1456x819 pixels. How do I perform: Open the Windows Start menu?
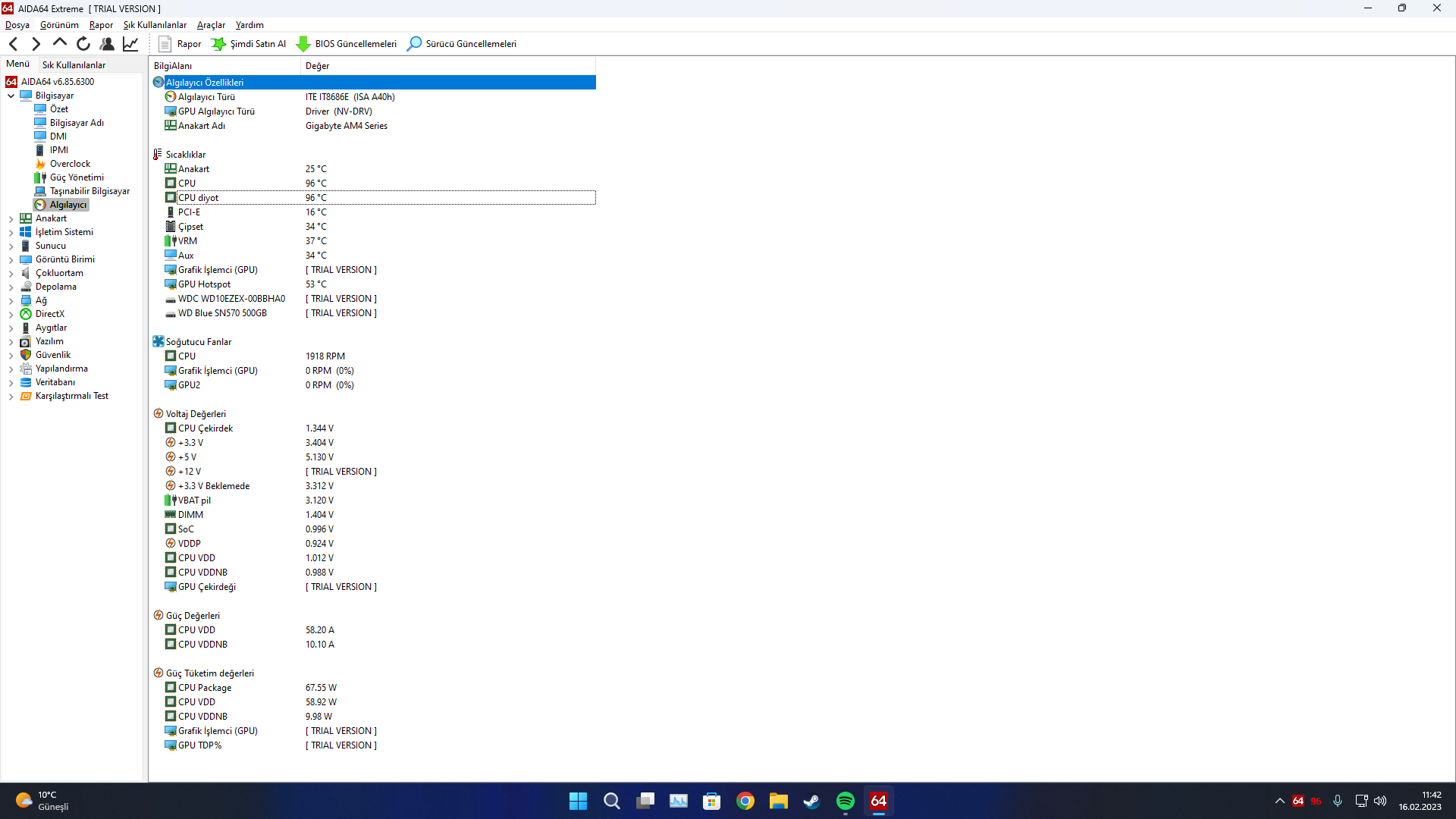578,801
